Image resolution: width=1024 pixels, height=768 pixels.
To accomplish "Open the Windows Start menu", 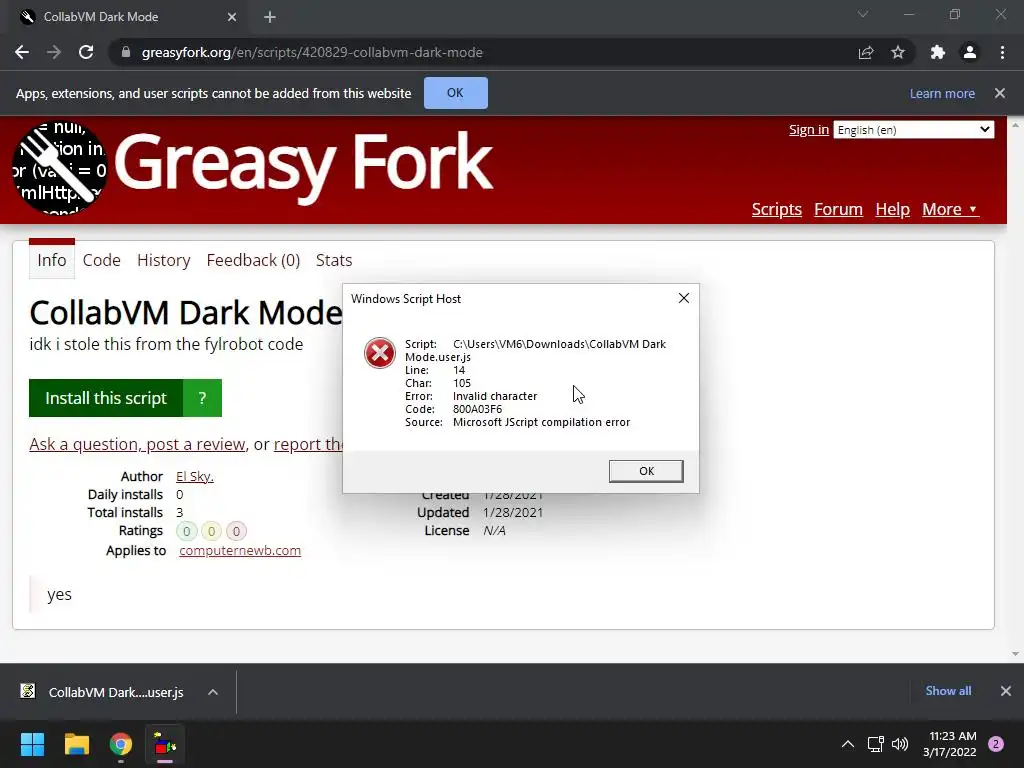I will click(32, 744).
